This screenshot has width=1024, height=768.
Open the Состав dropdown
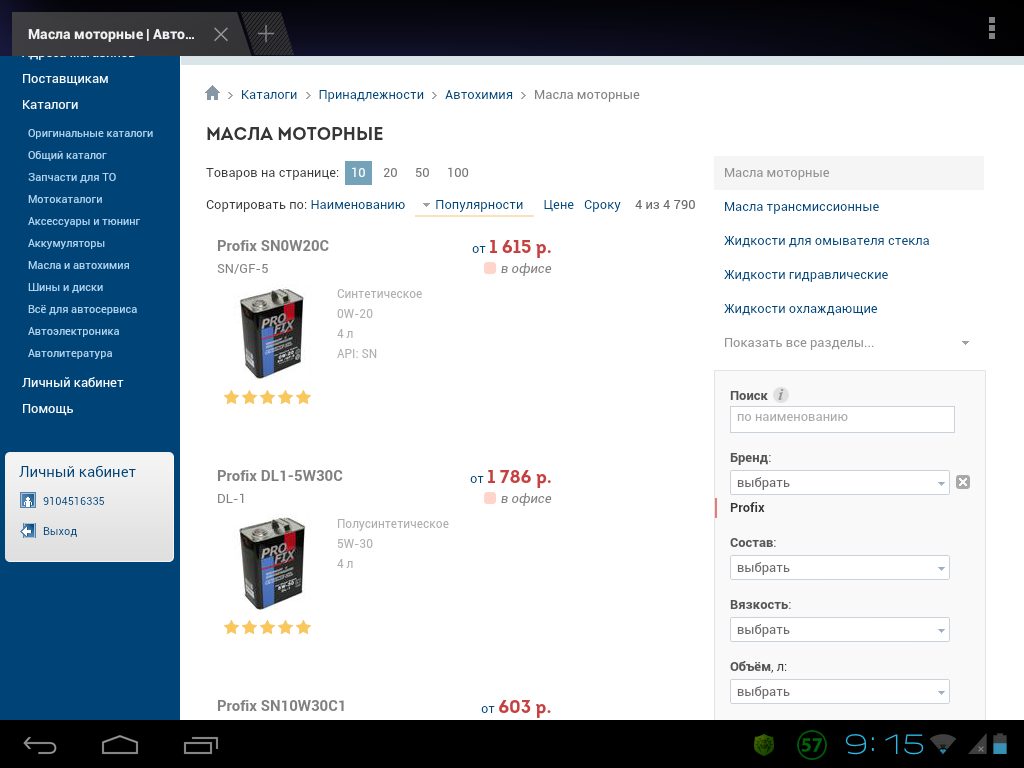[x=839, y=568]
